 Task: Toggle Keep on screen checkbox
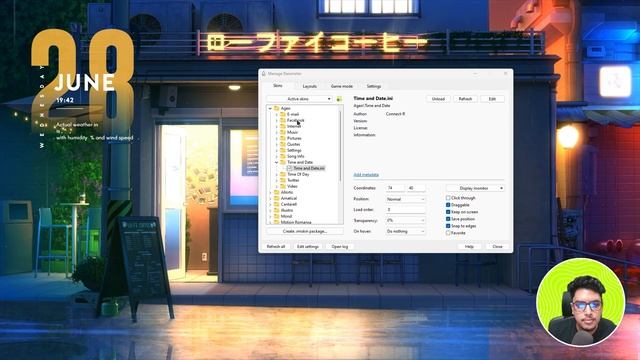click(x=448, y=212)
